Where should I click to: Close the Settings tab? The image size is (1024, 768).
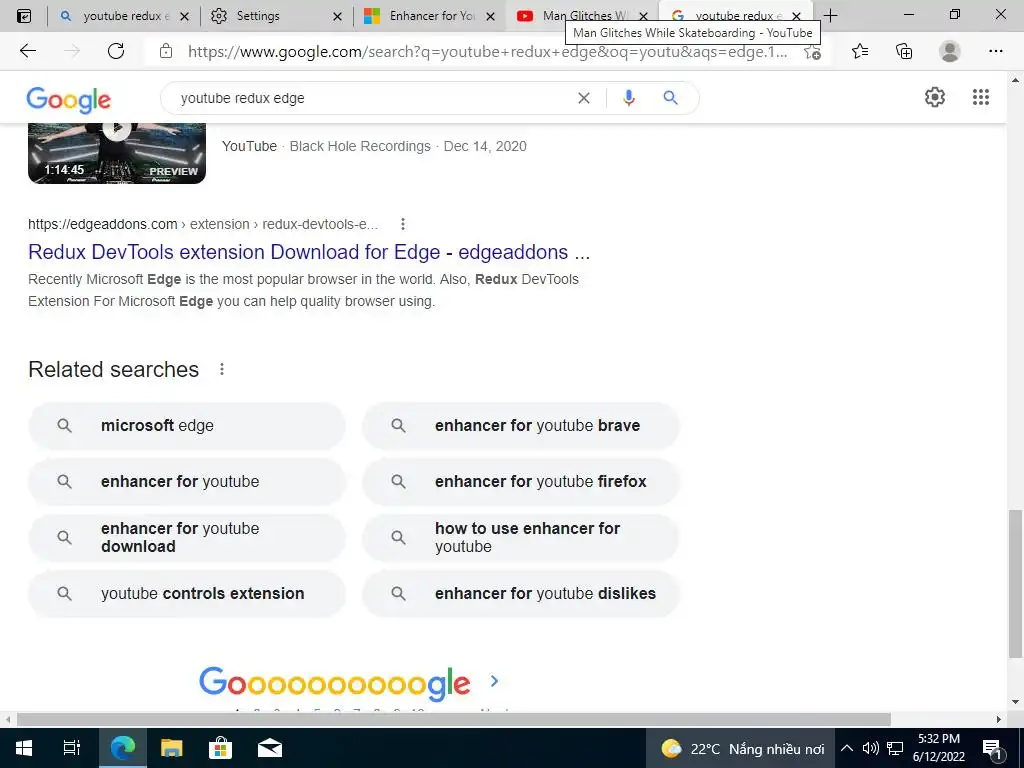click(338, 16)
